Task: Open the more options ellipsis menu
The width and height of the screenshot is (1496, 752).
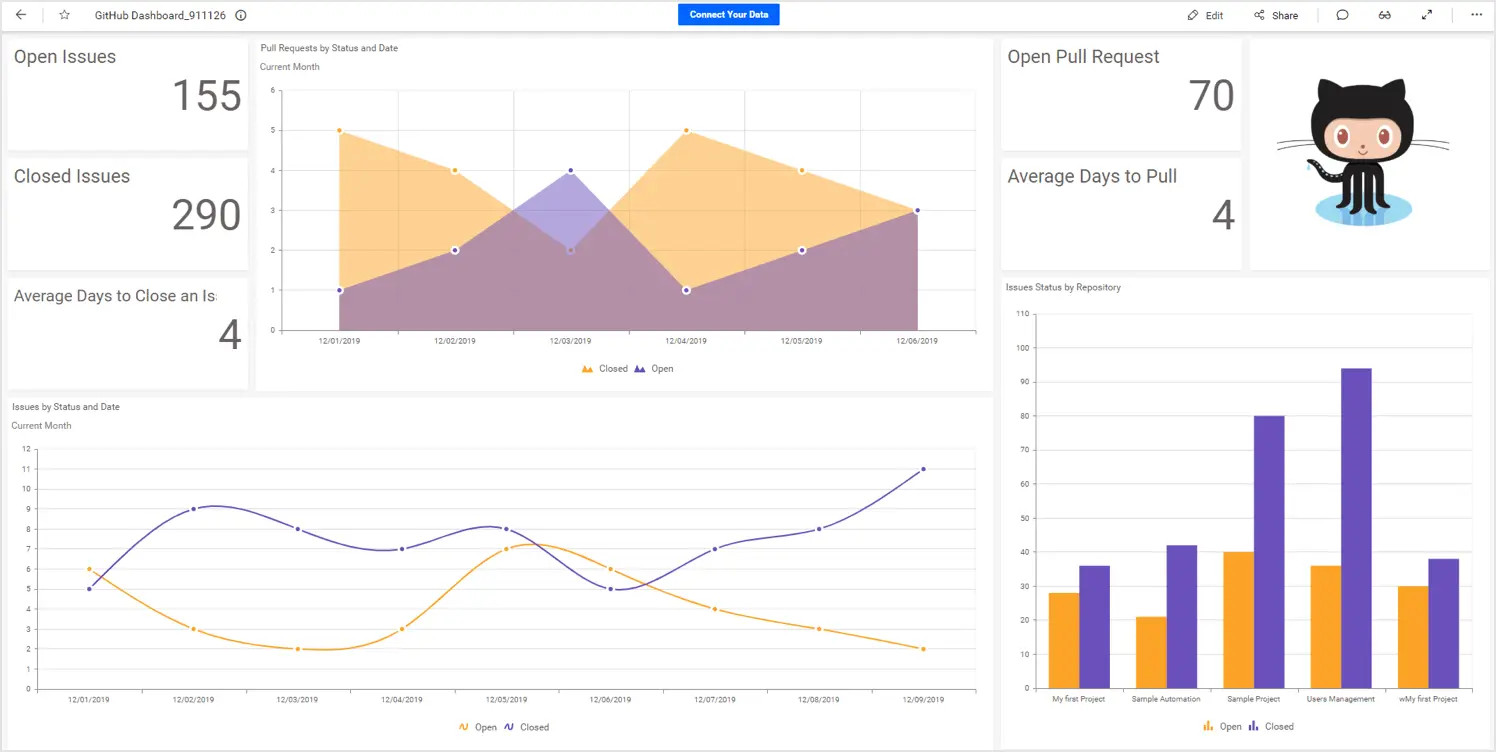Action: click(x=1477, y=15)
